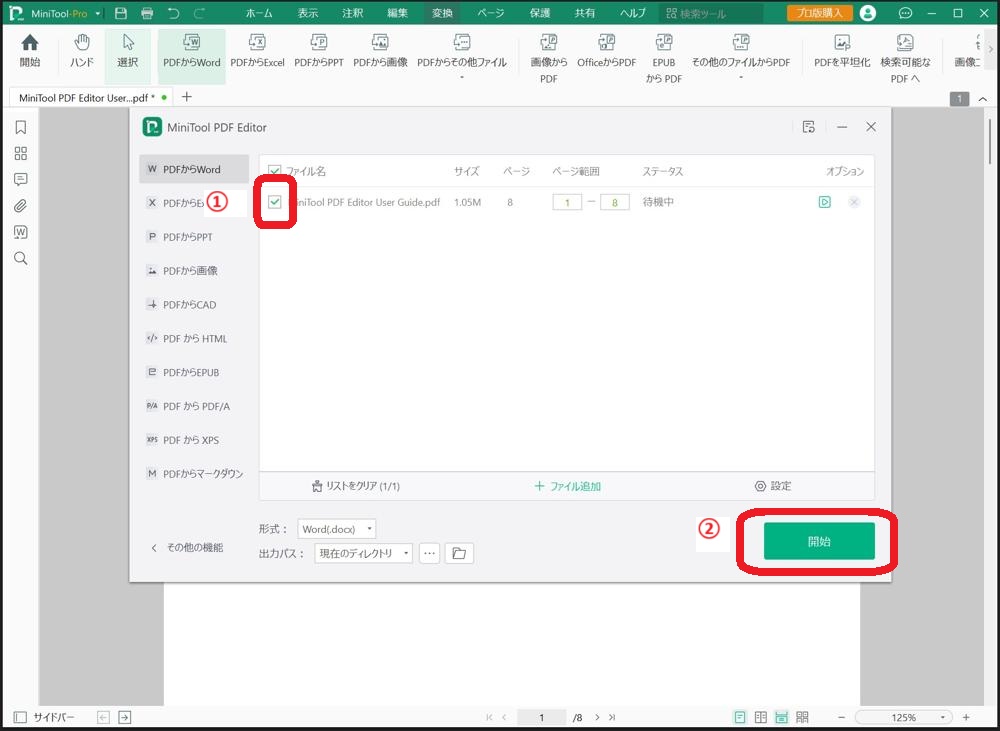Remove User Guide.pdf from list
The height and width of the screenshot is (731, 1000).
coord(854,202)
